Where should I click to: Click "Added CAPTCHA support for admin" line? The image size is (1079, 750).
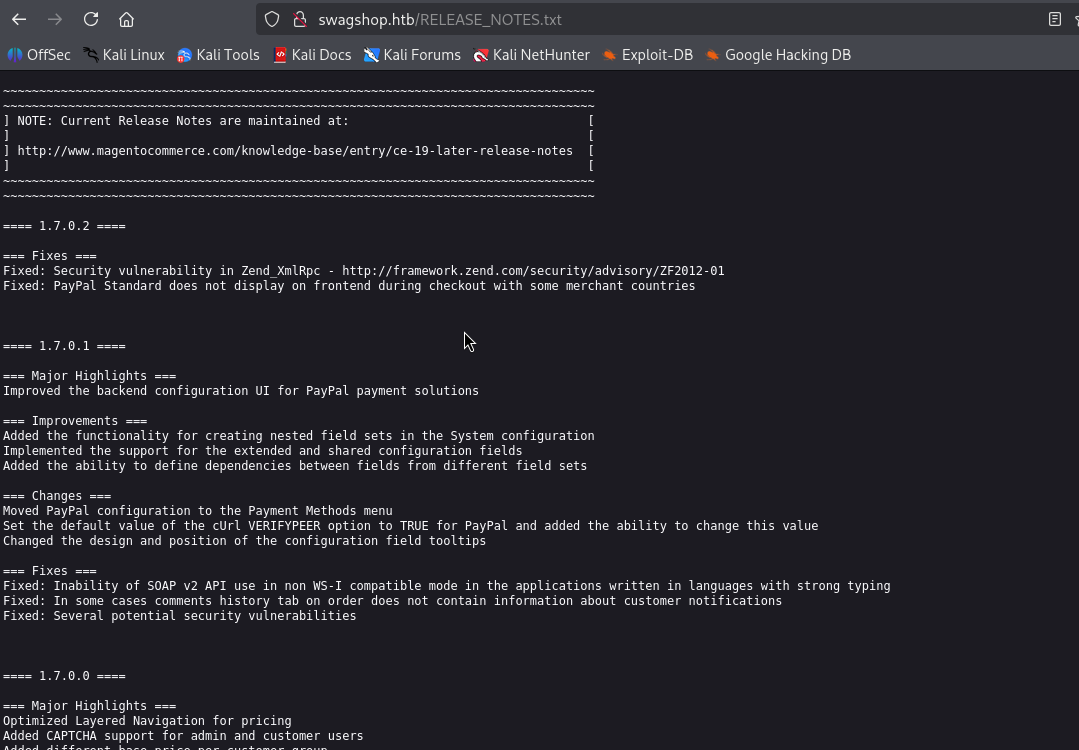[x=183, y=736]
